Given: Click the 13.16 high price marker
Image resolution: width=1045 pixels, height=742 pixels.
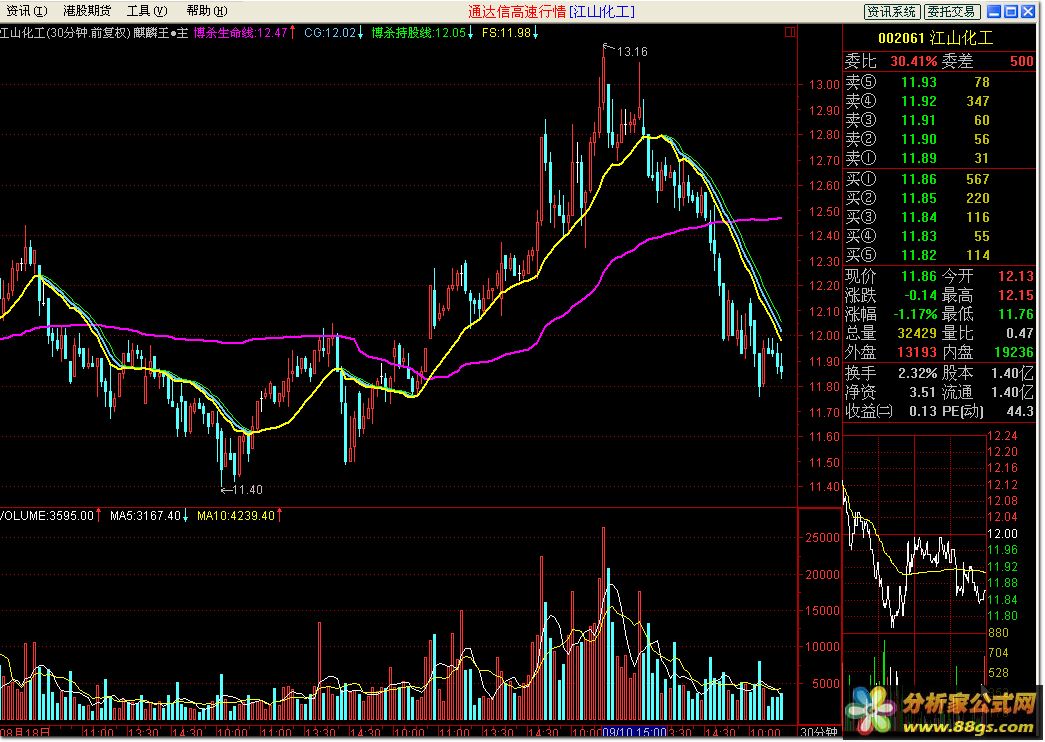Looking at the screenshot, I should [x=632, y=51].
